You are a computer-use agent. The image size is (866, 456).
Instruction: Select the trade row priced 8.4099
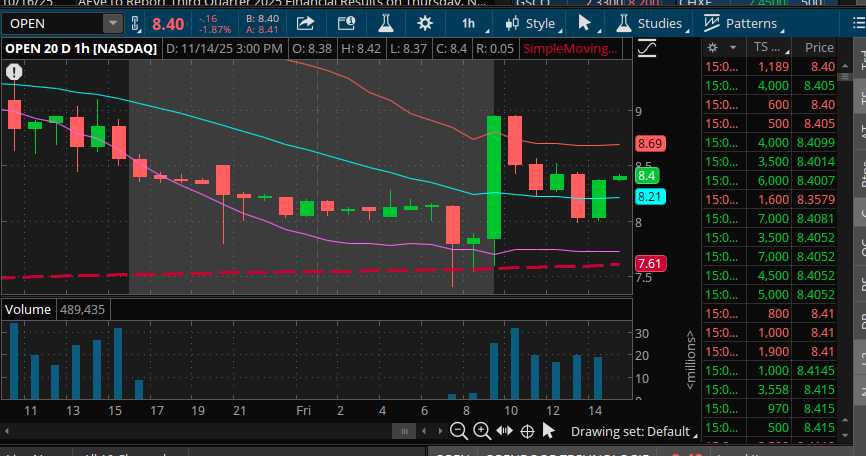770,142
